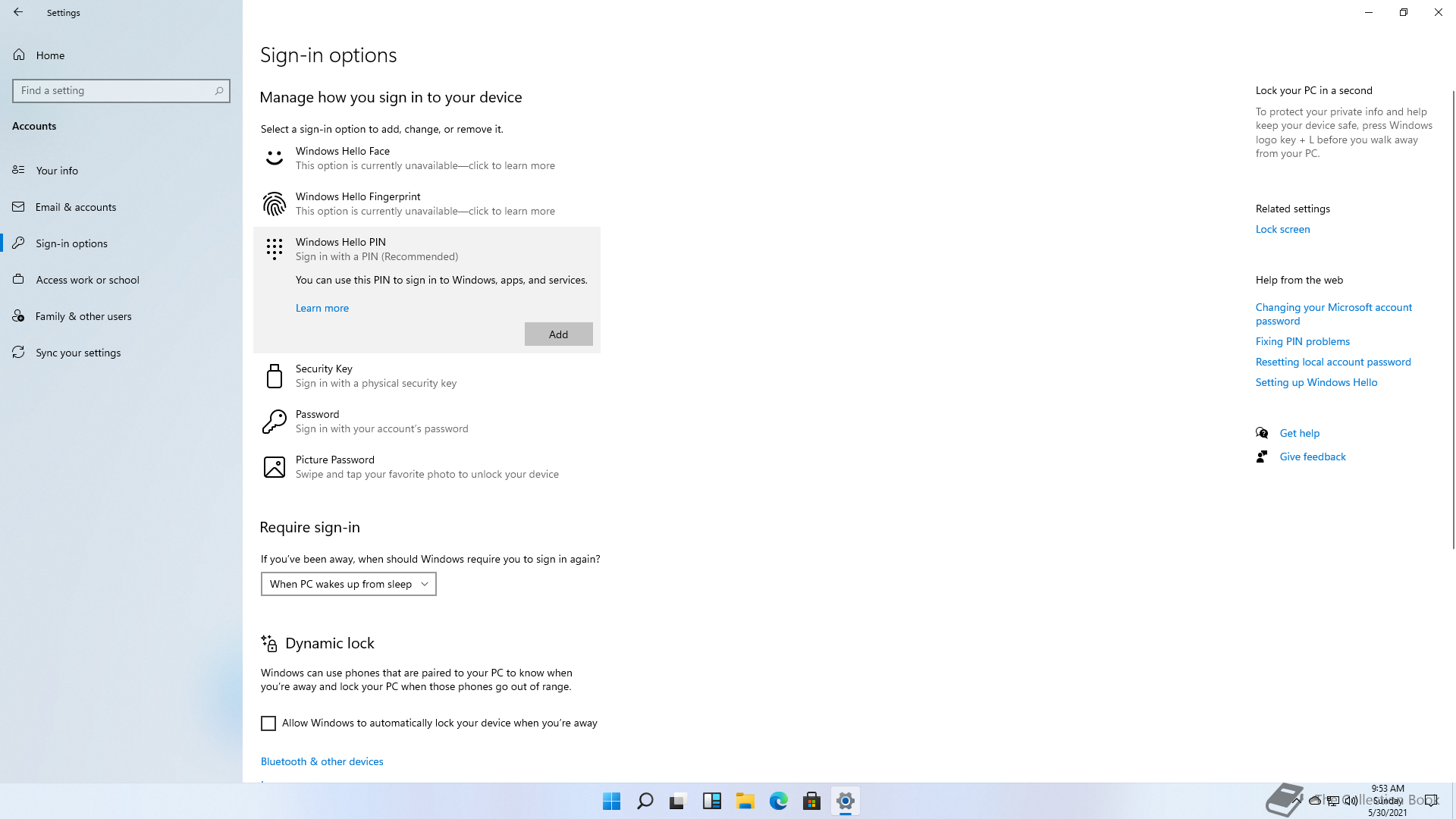The height and width of the screenshot is (819, 1456).
Task: Open File Explorer from the taskbar
Action: (745, 801)
